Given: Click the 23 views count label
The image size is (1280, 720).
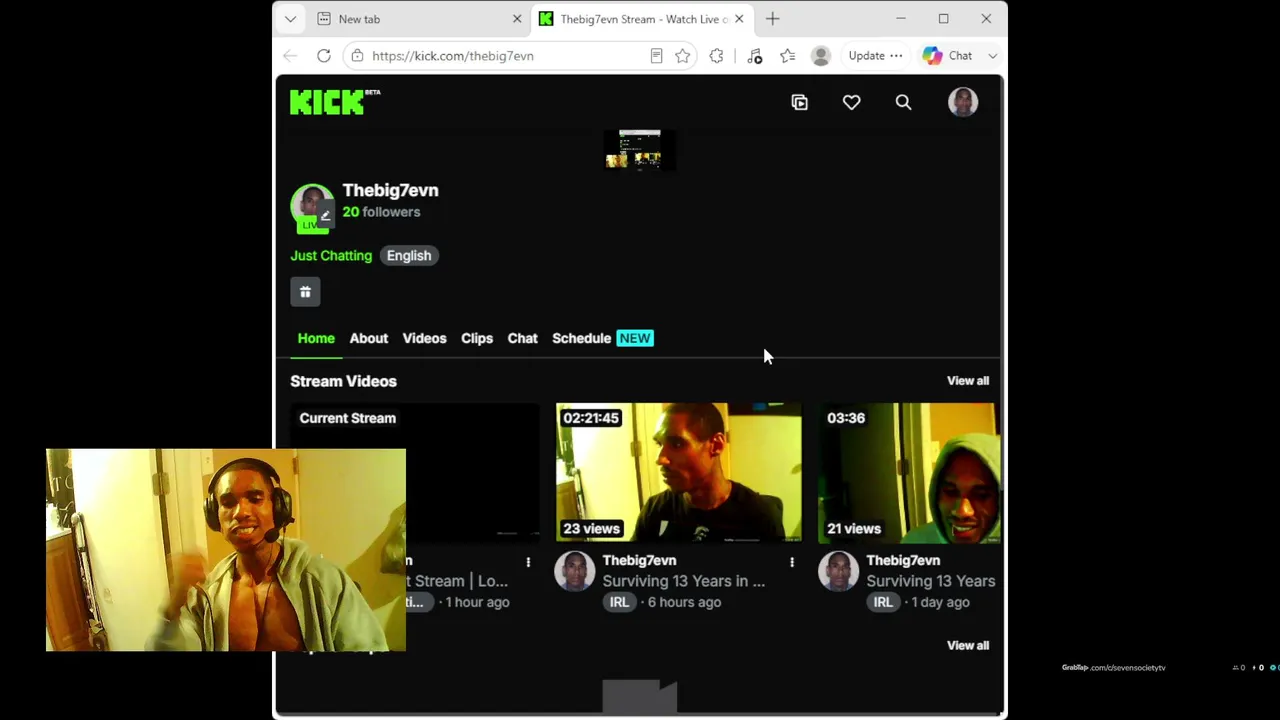Looking at the screenshot, I should (x=591, y=528).
